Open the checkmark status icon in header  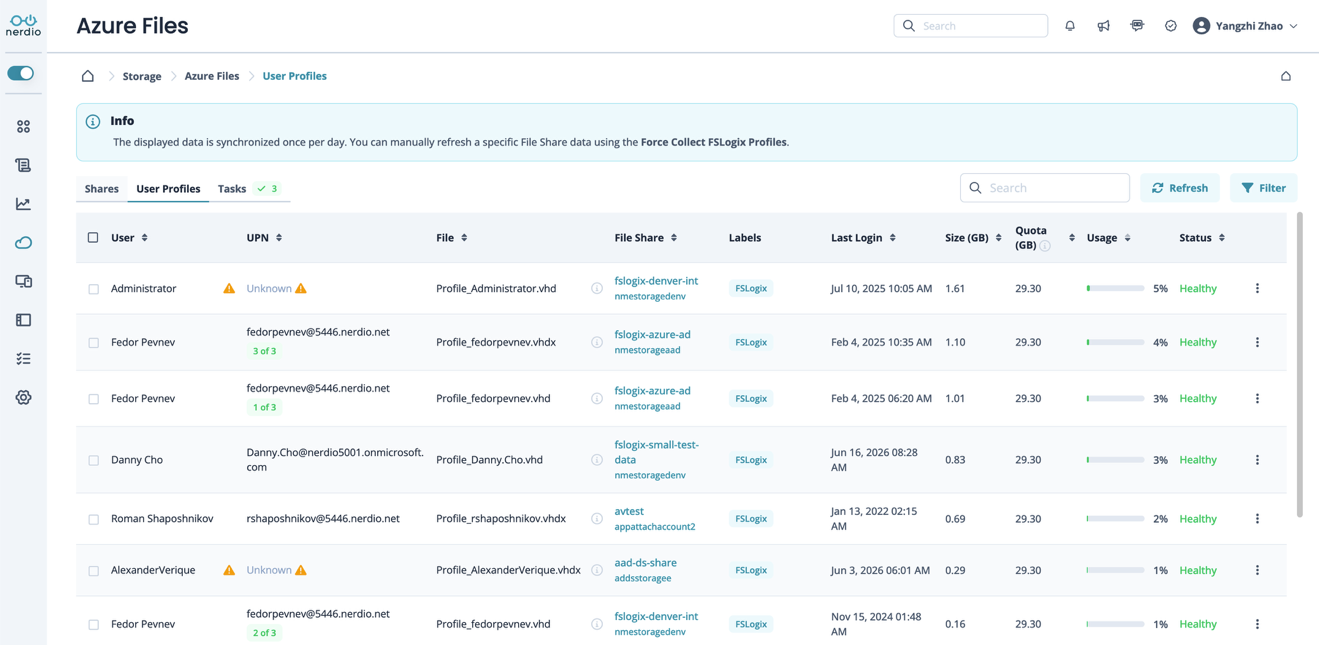pos(1171,26)
